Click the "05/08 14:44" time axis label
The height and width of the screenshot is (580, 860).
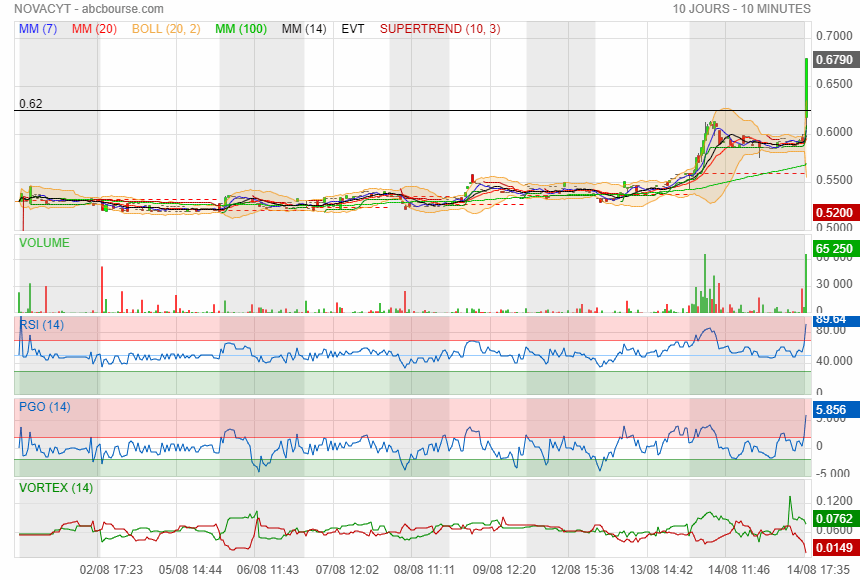[190, 570]
